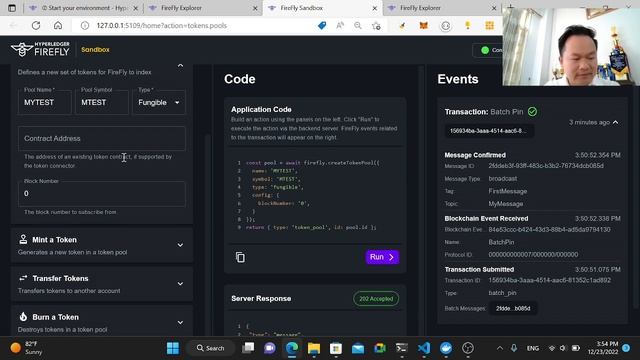Click the Name value BatchPin
Viewport: 640px width, 360px height.
tap(501, 242)
